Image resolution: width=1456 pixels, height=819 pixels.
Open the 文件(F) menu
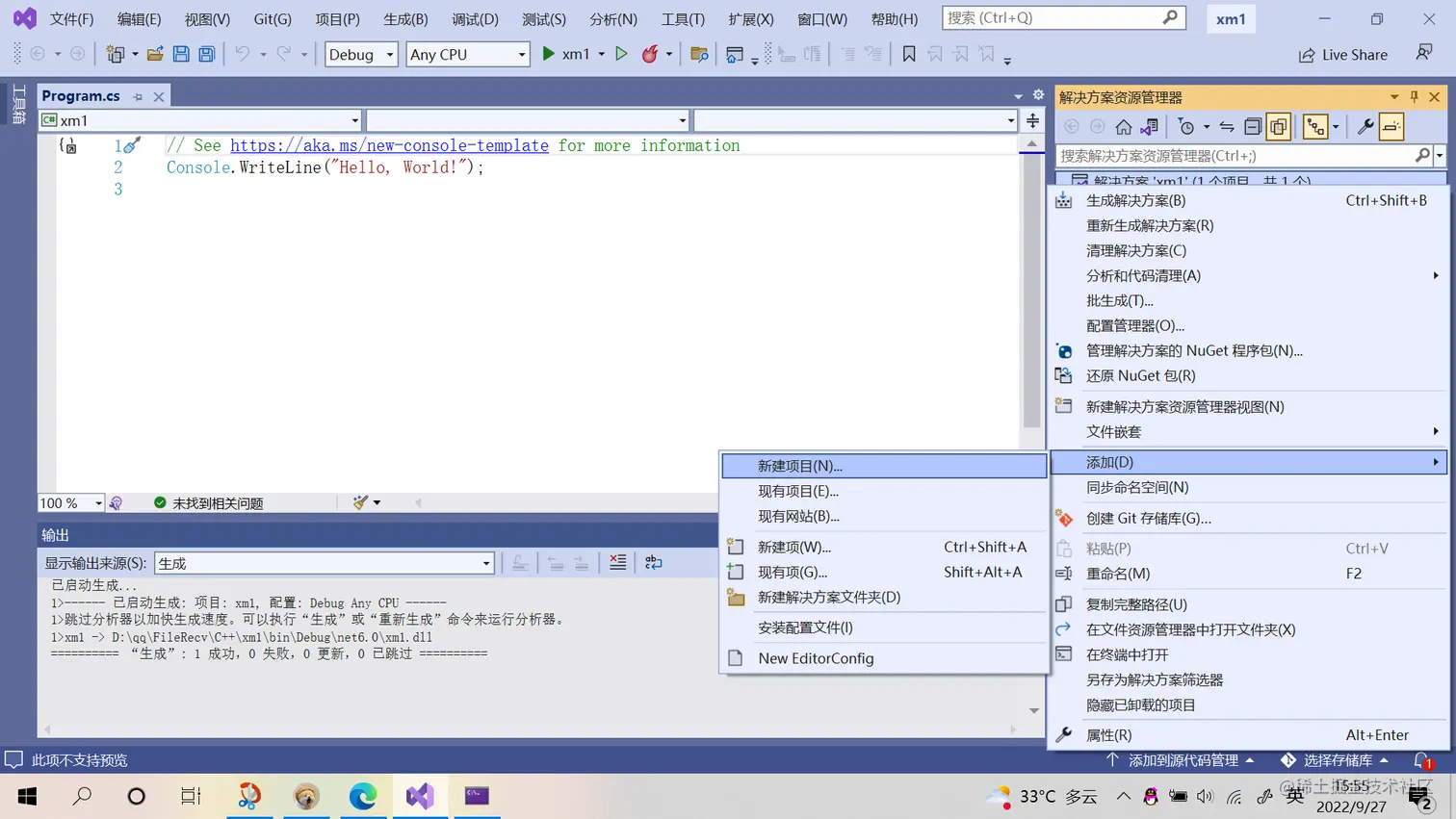pos(71,19)
